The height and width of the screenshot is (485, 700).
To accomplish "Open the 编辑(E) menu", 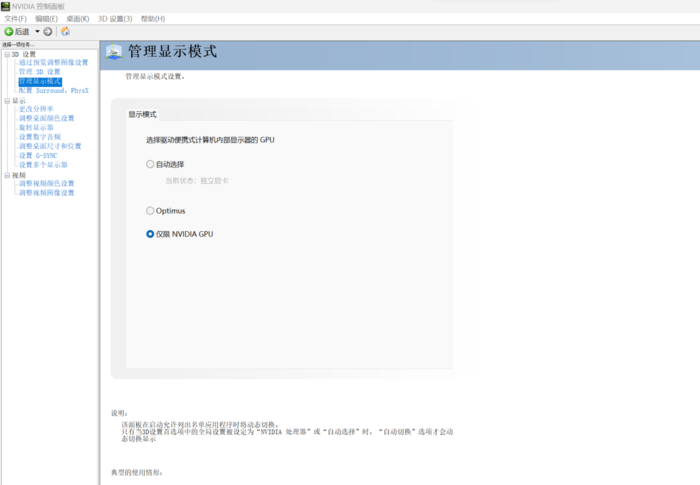I will 46,19.
